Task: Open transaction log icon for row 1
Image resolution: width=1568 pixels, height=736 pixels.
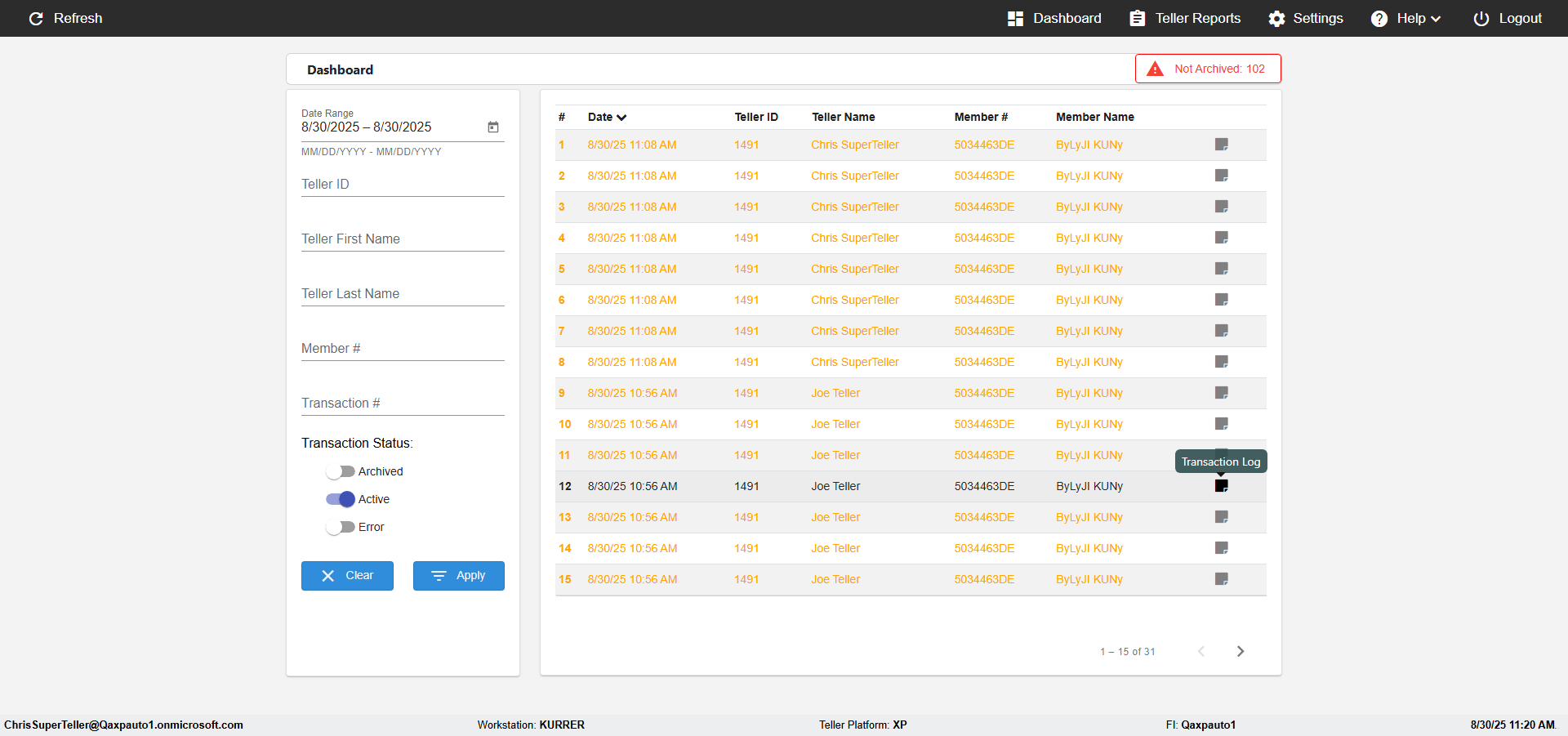Action: pos(1221,145)
